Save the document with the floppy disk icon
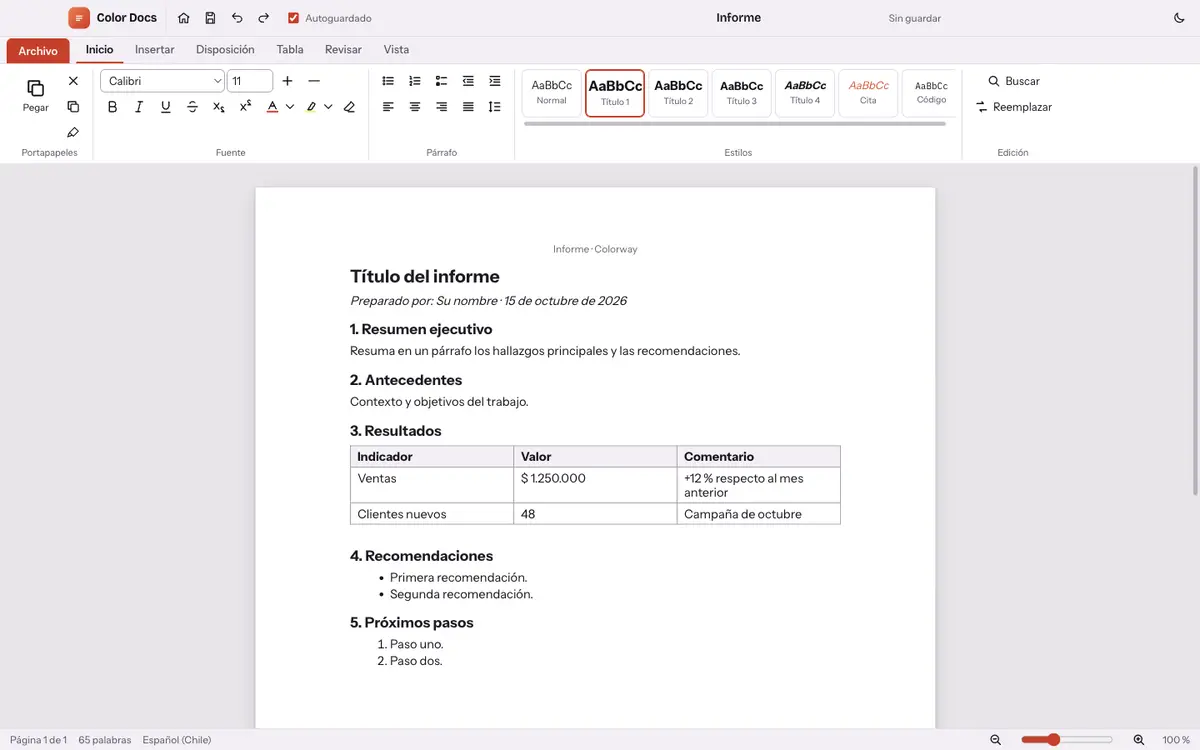 click(x=210, y=18)
